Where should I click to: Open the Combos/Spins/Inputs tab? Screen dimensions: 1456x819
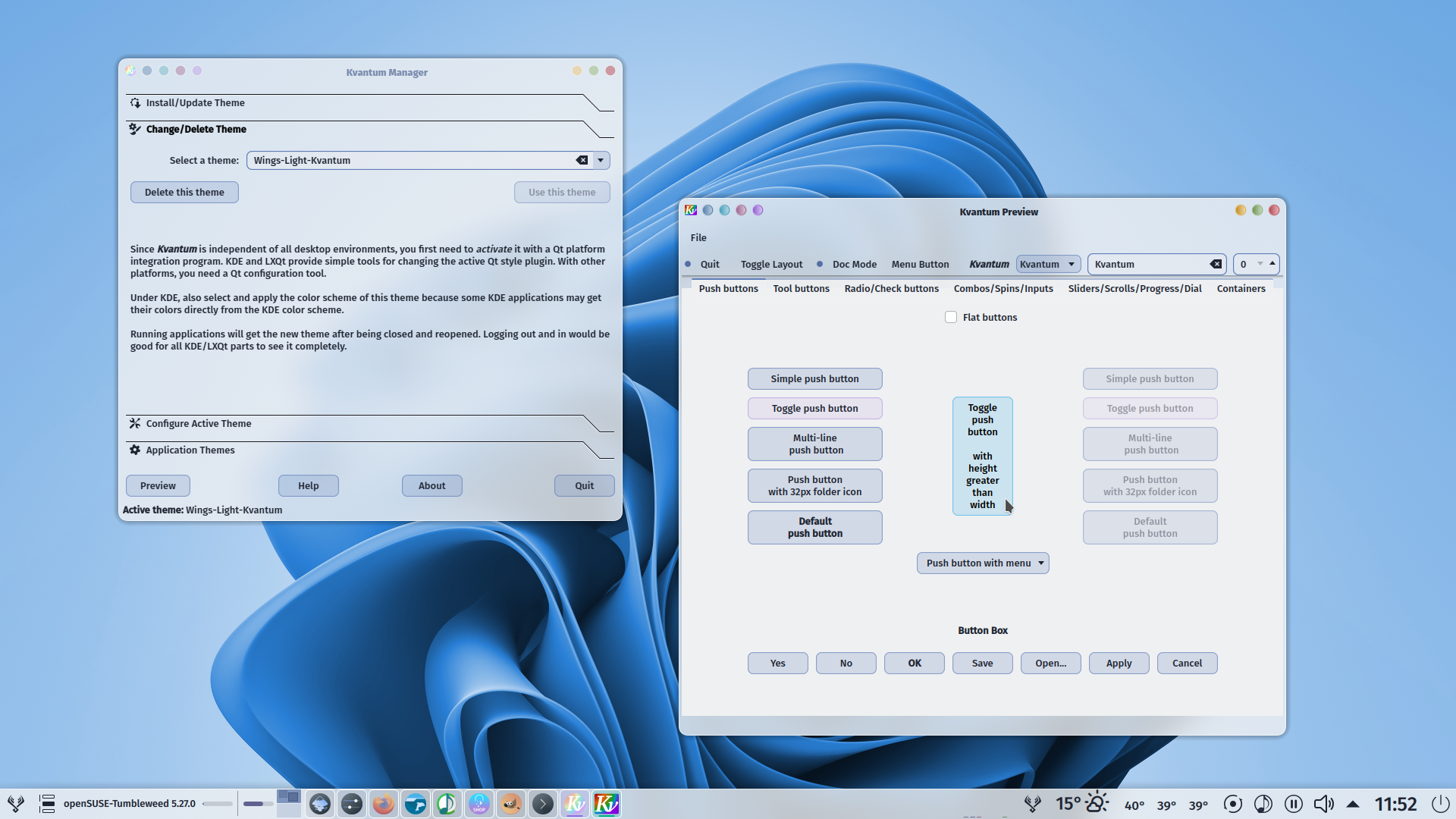1003,288
